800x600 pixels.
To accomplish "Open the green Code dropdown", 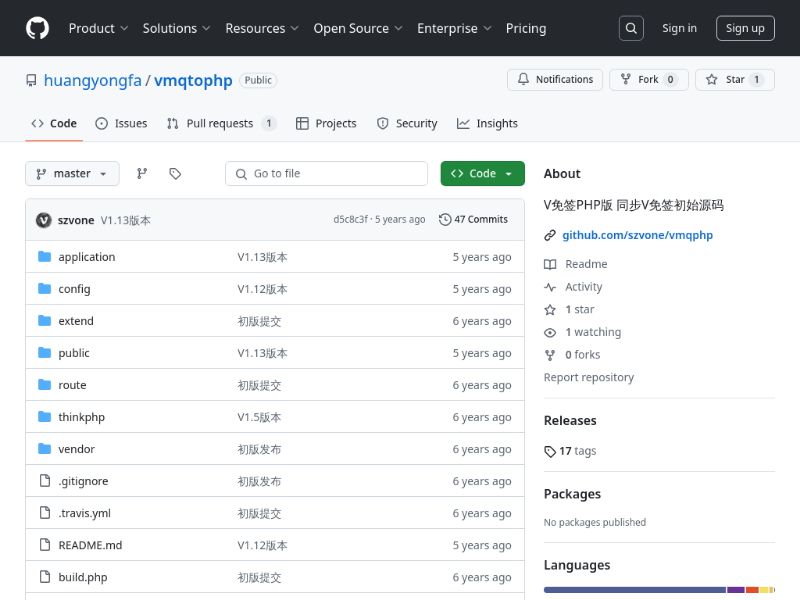I will tap(482, 174).
